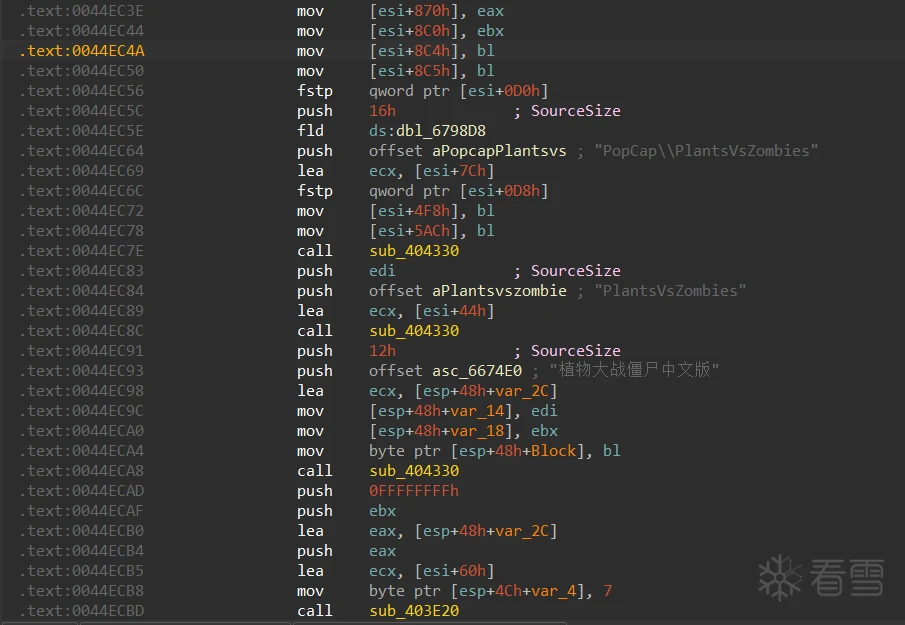Click address .text:0044ECBD
Image resolution: width=905 pixels, height=625 pixels.
click(x=81, y=611)
